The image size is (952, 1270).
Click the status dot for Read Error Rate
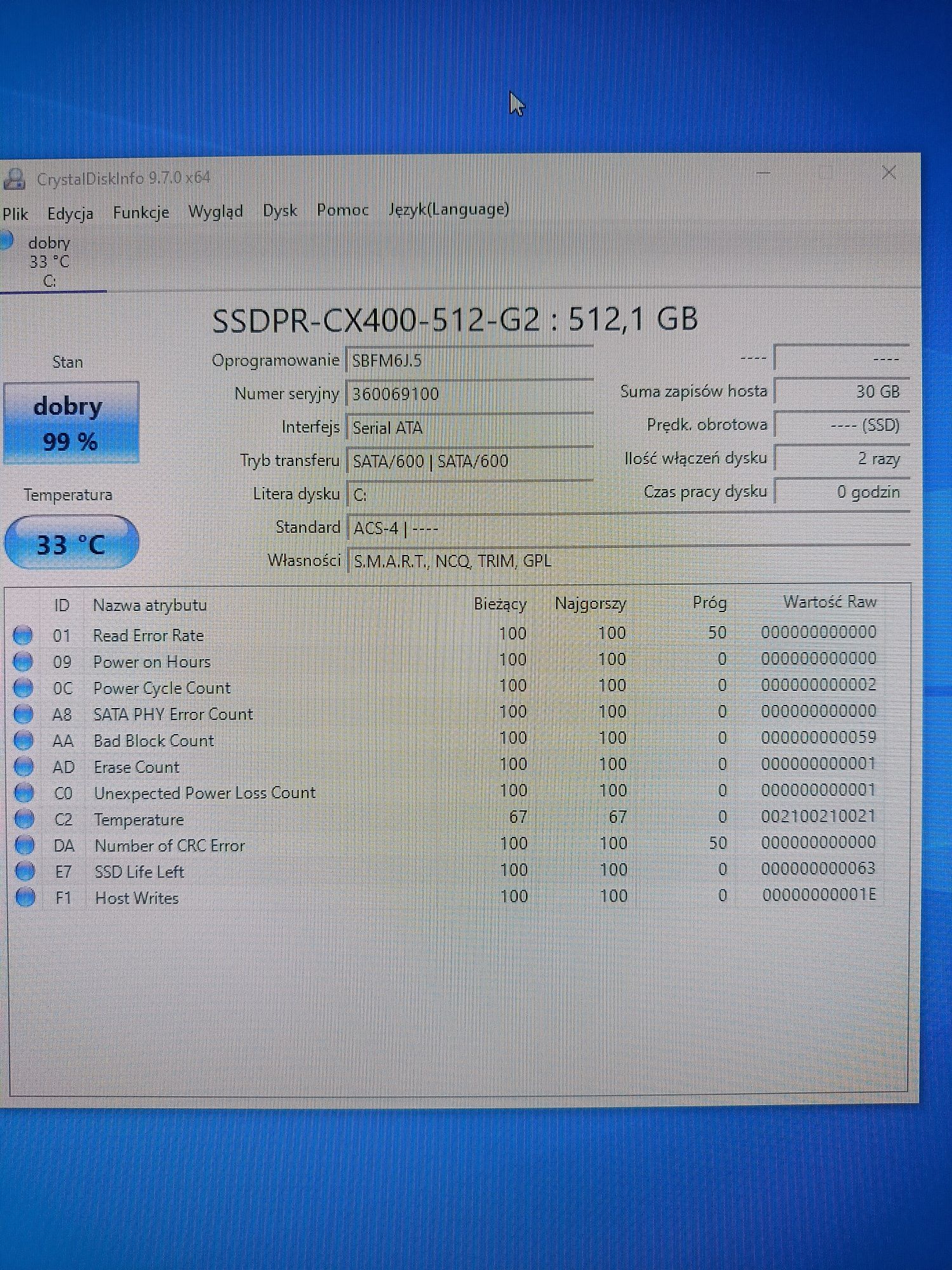23,635
